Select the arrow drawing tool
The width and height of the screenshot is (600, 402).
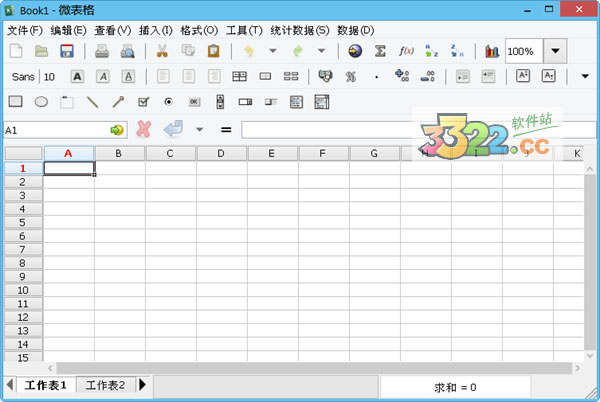[118, 102]
